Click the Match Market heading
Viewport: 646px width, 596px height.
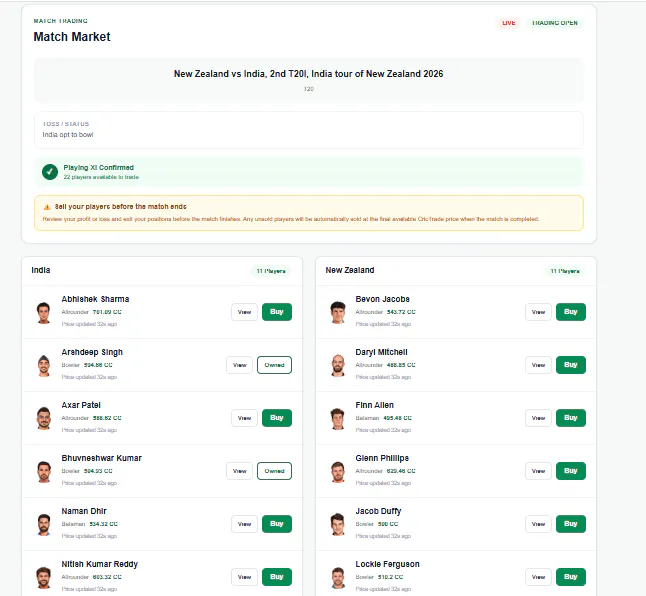click(72, 37)
